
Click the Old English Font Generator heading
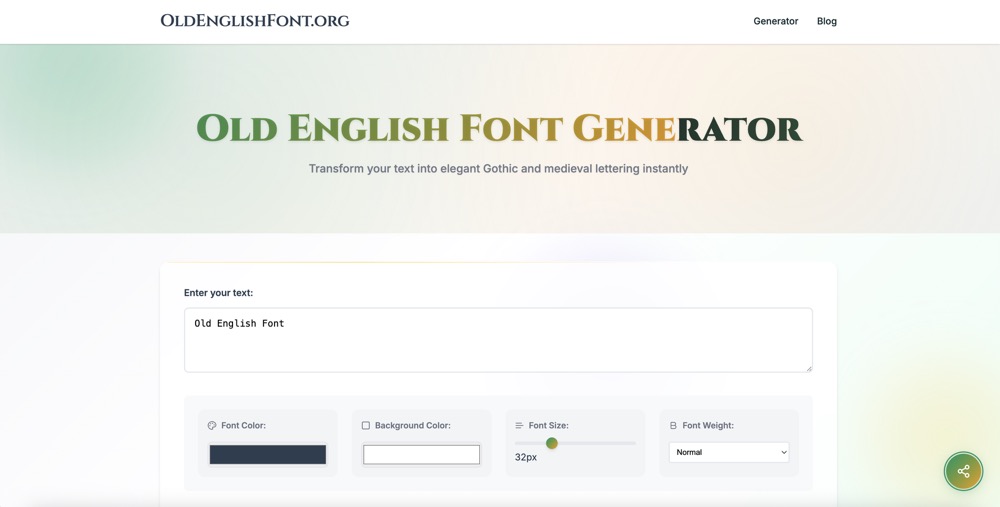coord(498,129)
